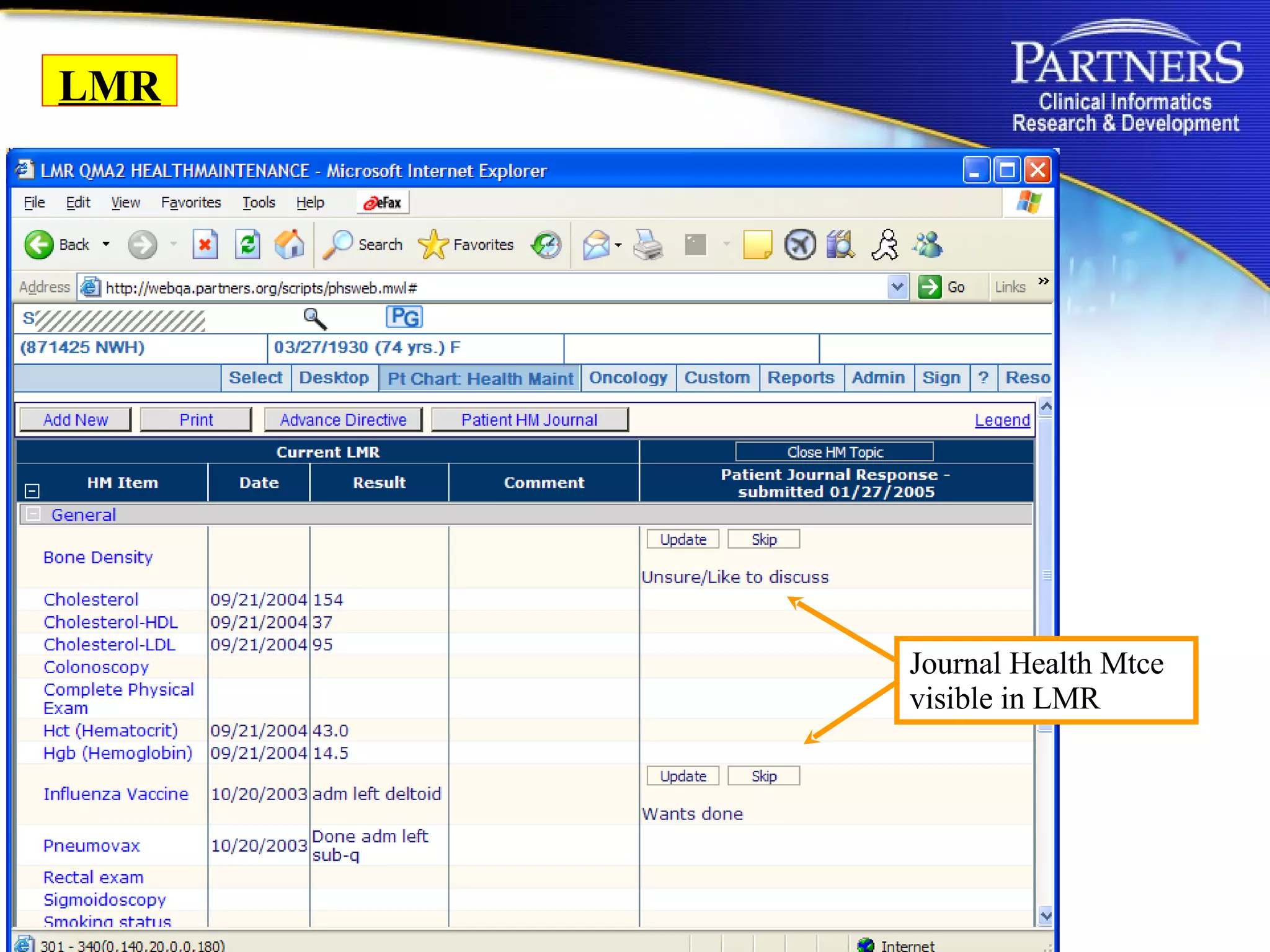The width and height of the screenshot is (1270, 952).
Task: Collapse the General section
Action: pos(33,514)
